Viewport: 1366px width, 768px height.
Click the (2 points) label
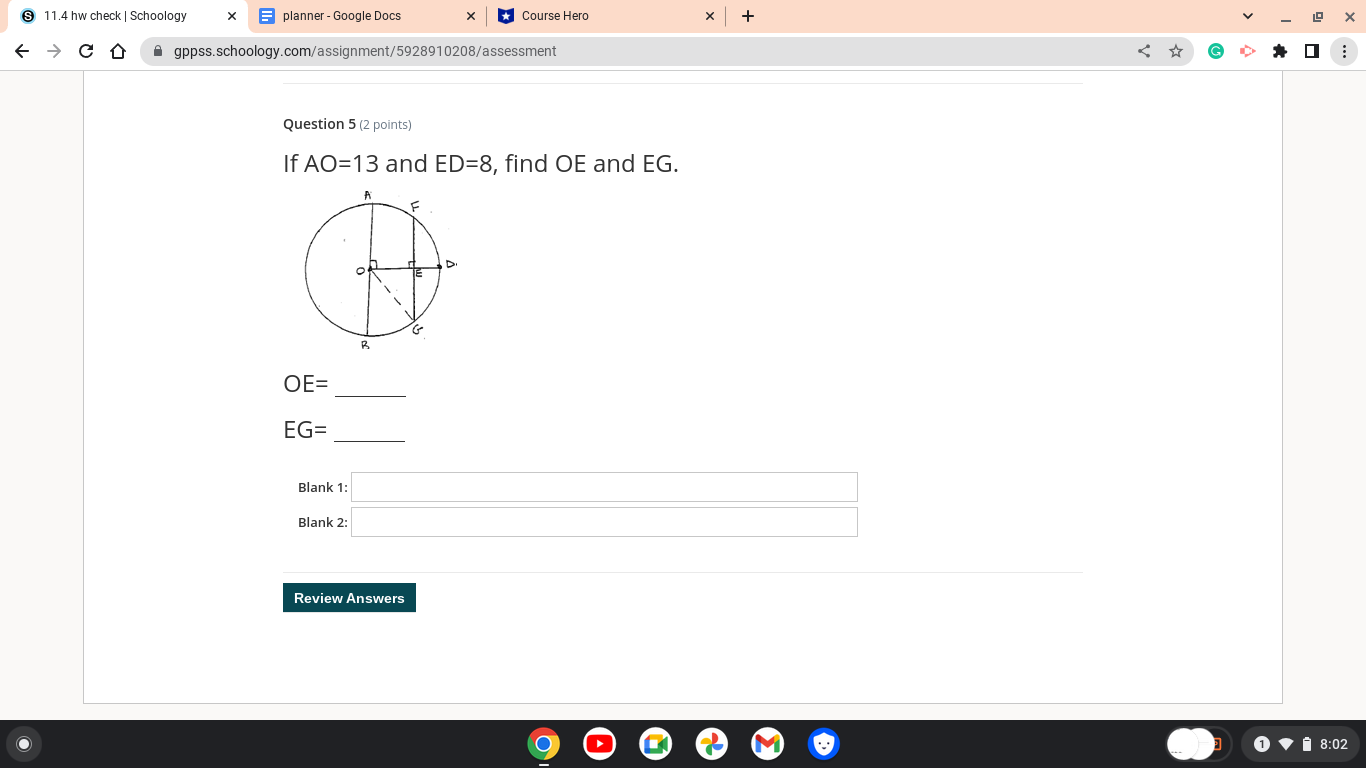[385, 125]
